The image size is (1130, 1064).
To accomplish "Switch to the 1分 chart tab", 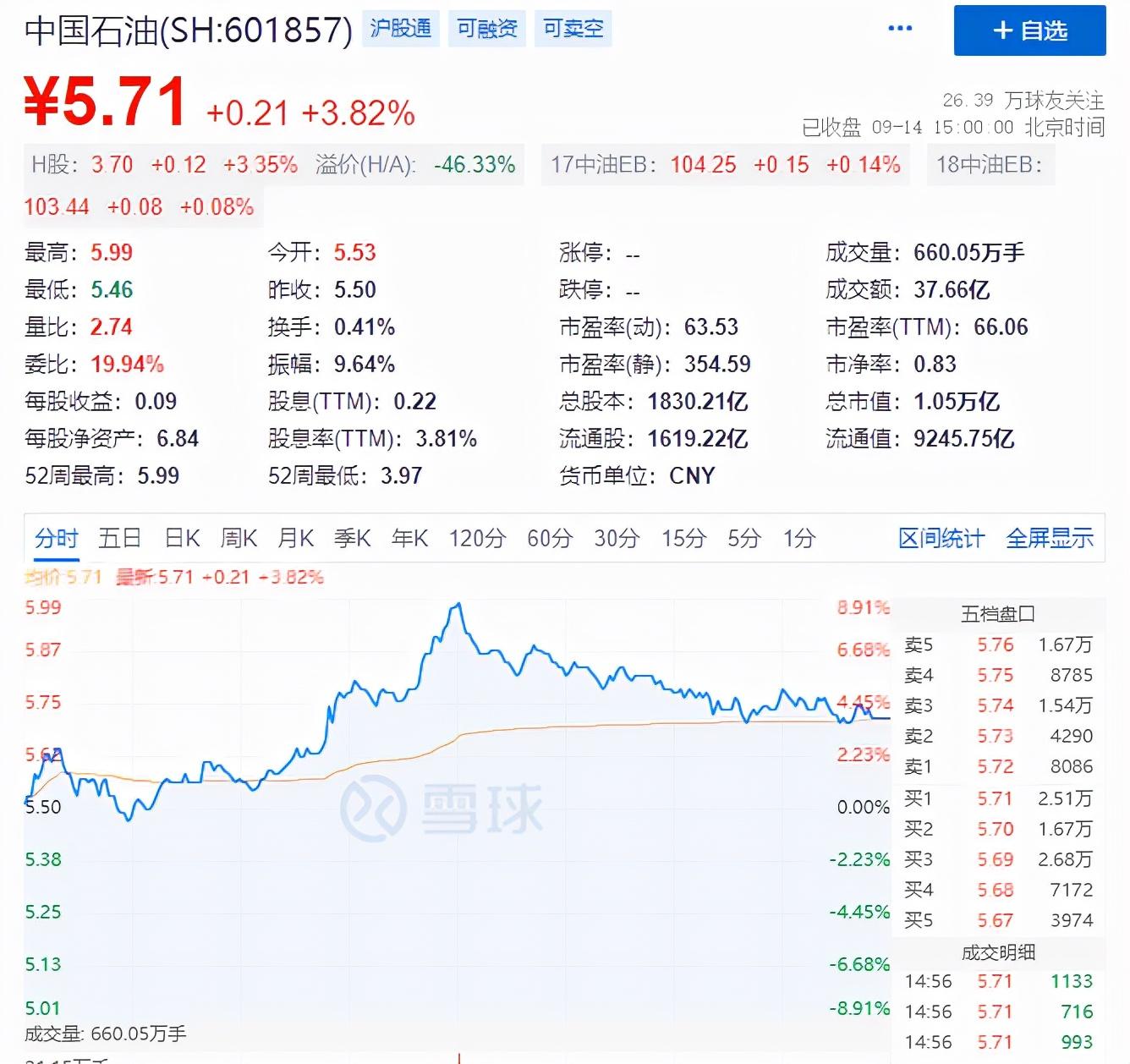I will pyautogui.click(x=799, y=539).
